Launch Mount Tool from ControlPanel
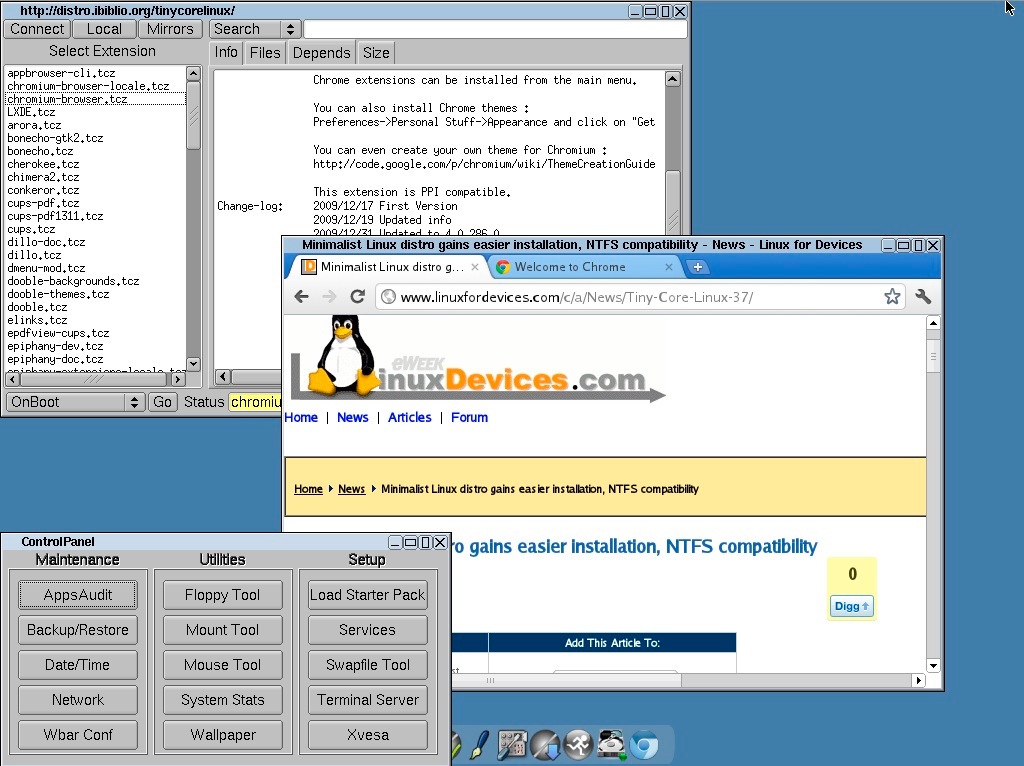Viewport: 1024px width, 766px height. coord(223,630)
